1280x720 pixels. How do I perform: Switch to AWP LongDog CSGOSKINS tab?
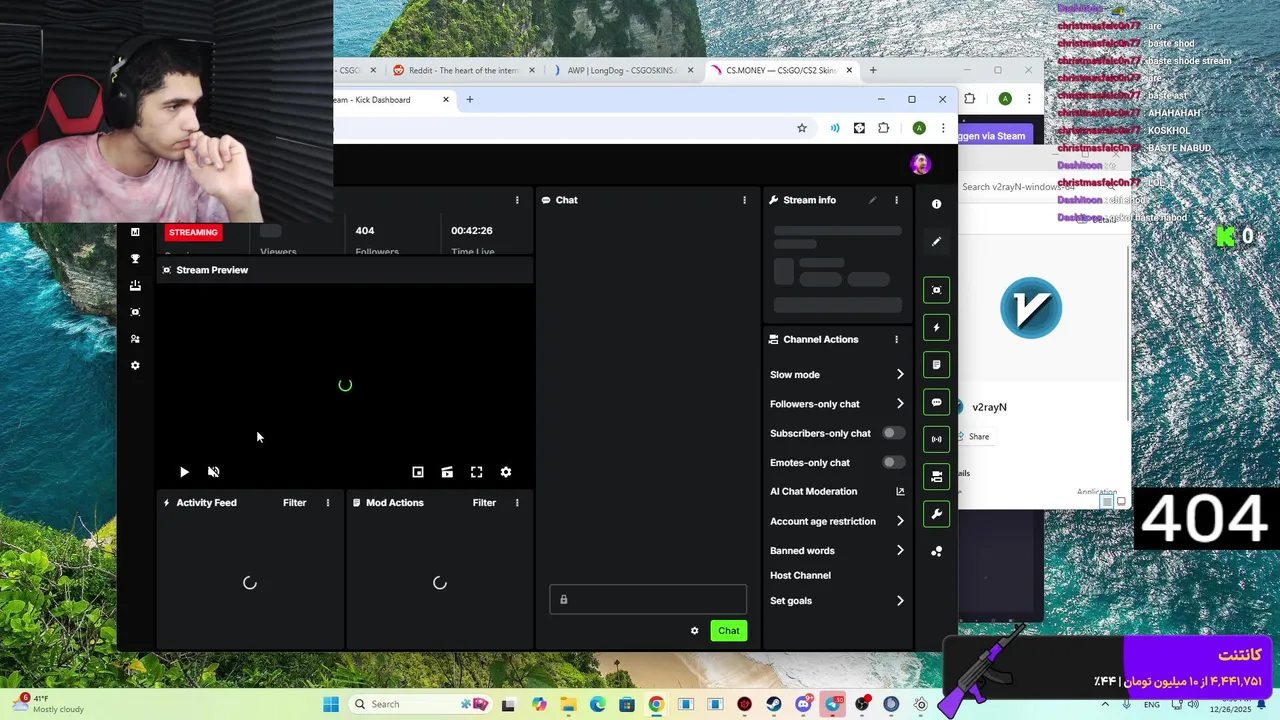[621, 71]
